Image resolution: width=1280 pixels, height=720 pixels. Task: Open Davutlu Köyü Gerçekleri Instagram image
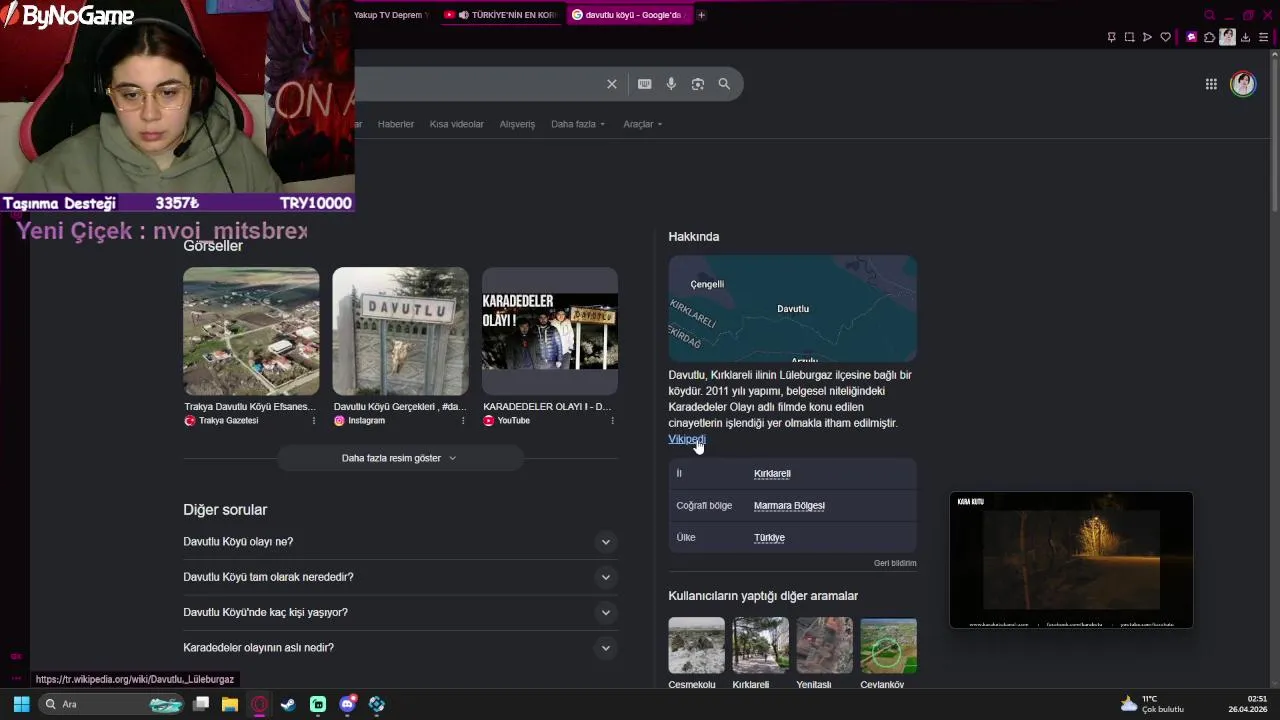400,331
